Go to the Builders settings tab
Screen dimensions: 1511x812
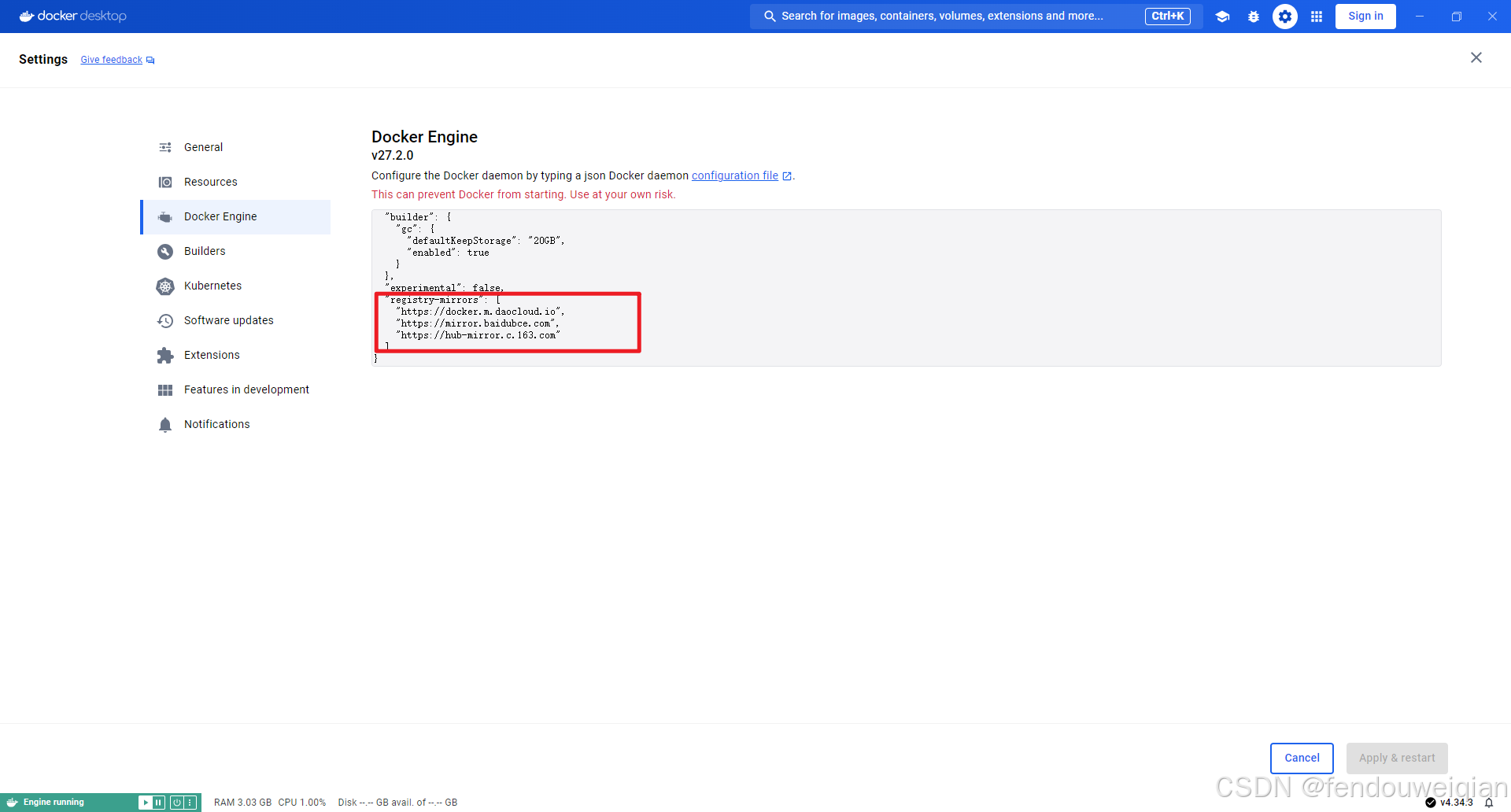coord(235,251)
